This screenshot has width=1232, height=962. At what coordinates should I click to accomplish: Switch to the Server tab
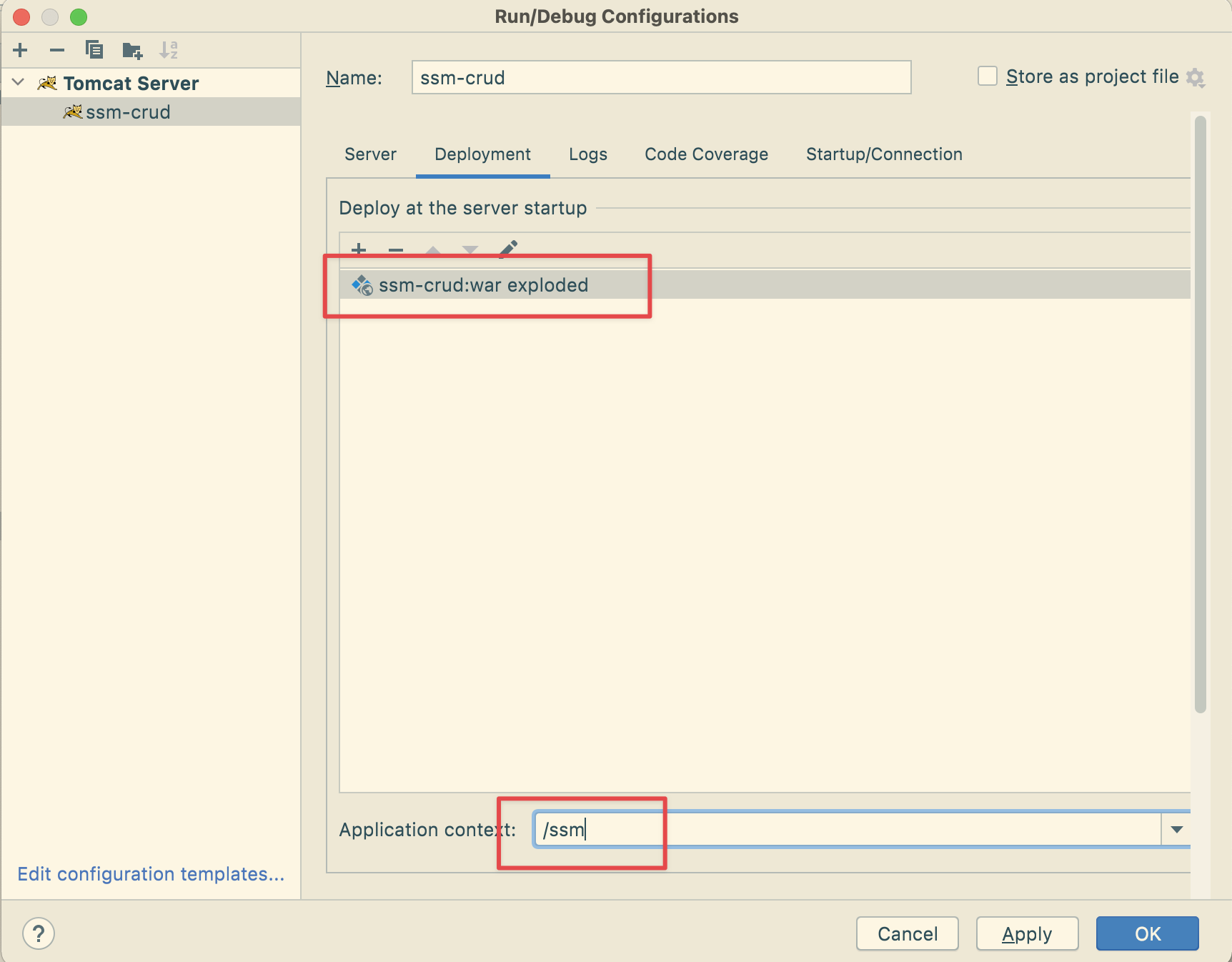pos(370,154)
